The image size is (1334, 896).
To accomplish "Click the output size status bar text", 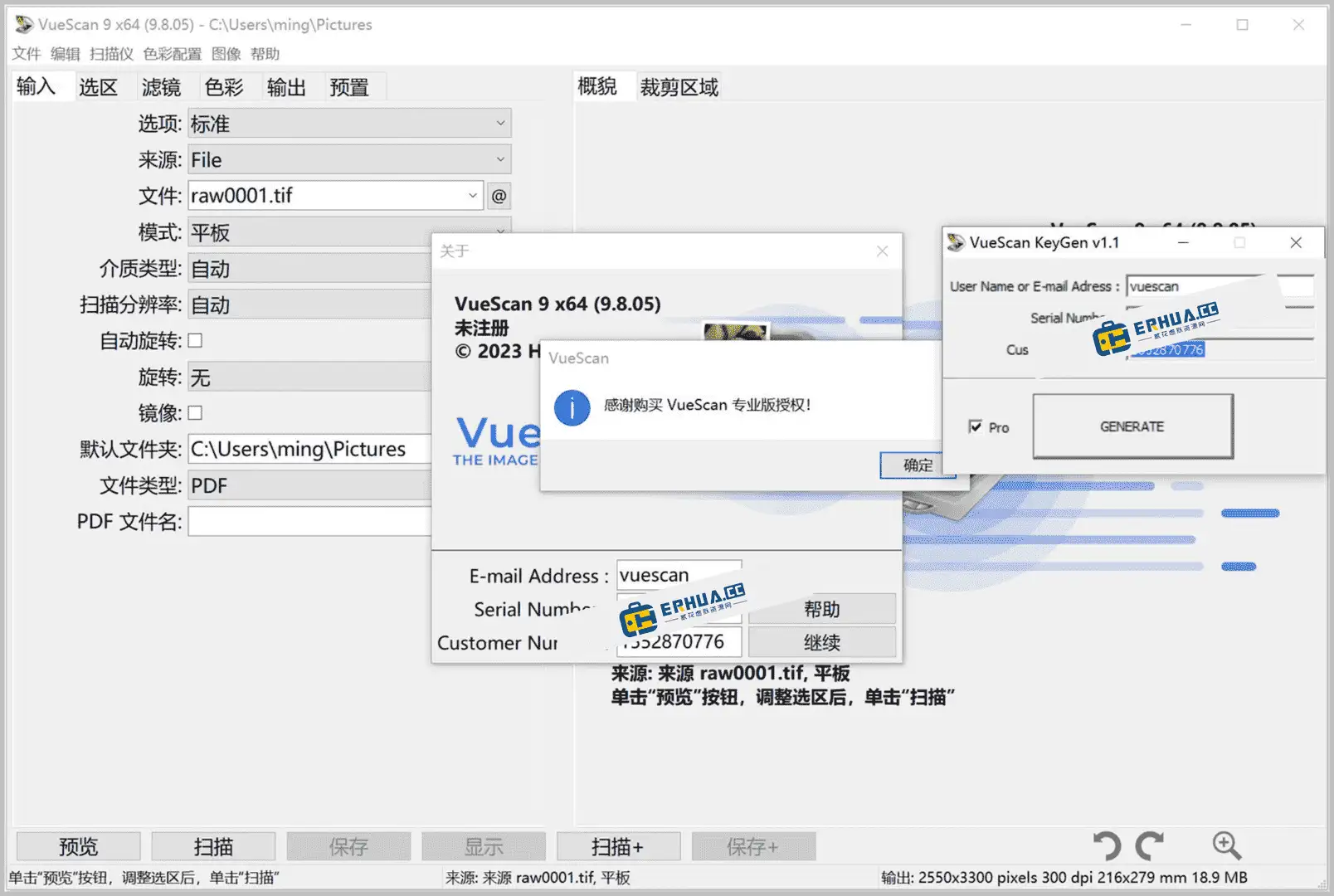I will tap(1064, 877).
